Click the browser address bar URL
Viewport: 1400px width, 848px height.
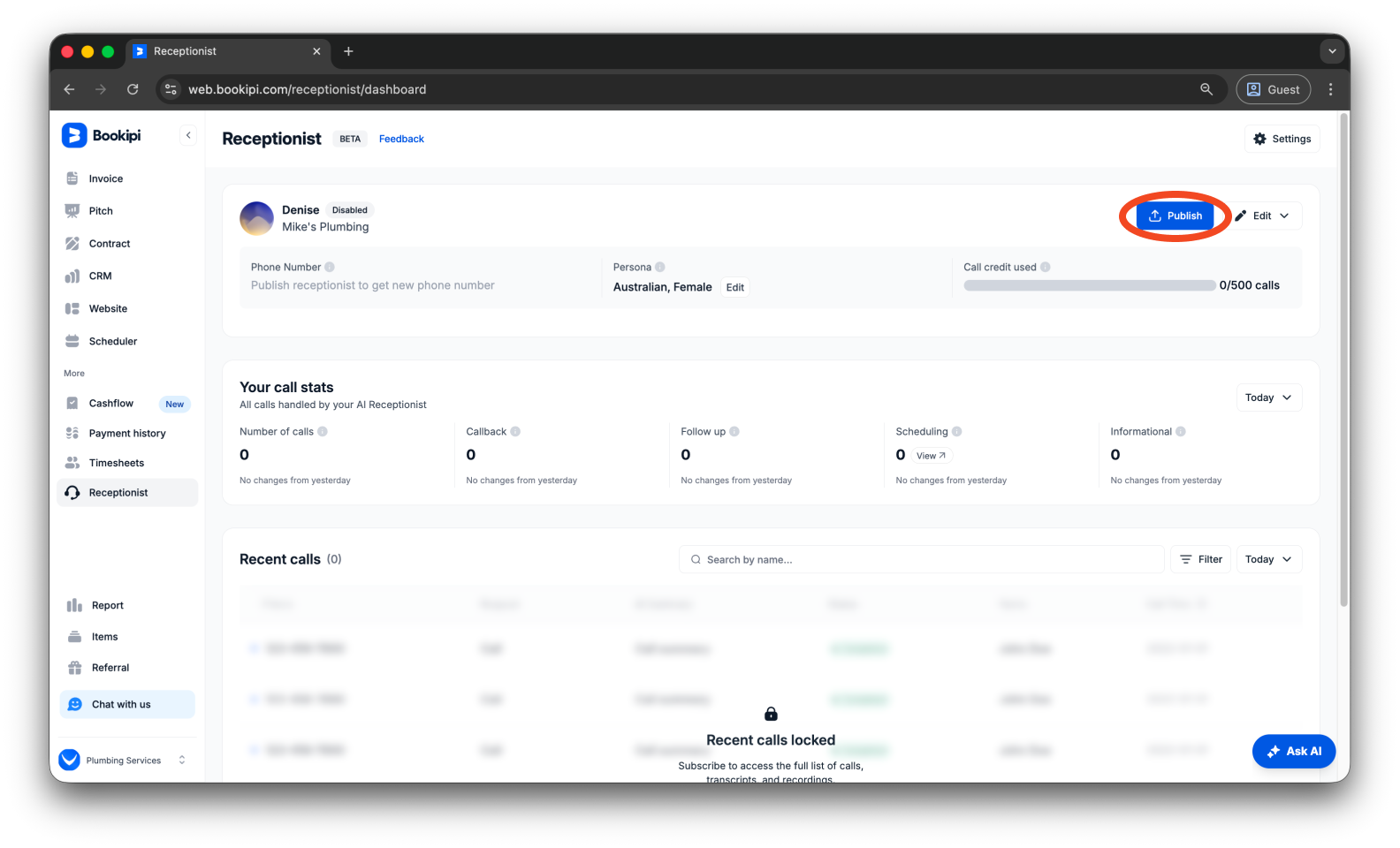pos(307,89)
